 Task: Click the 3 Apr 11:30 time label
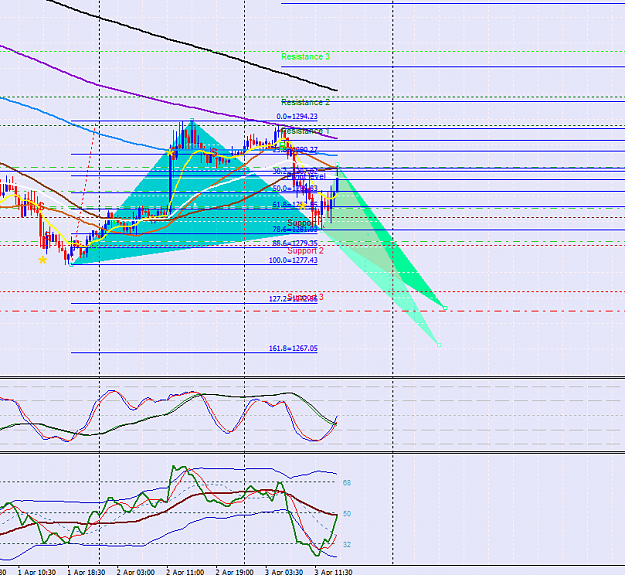(x=333, y=572)
